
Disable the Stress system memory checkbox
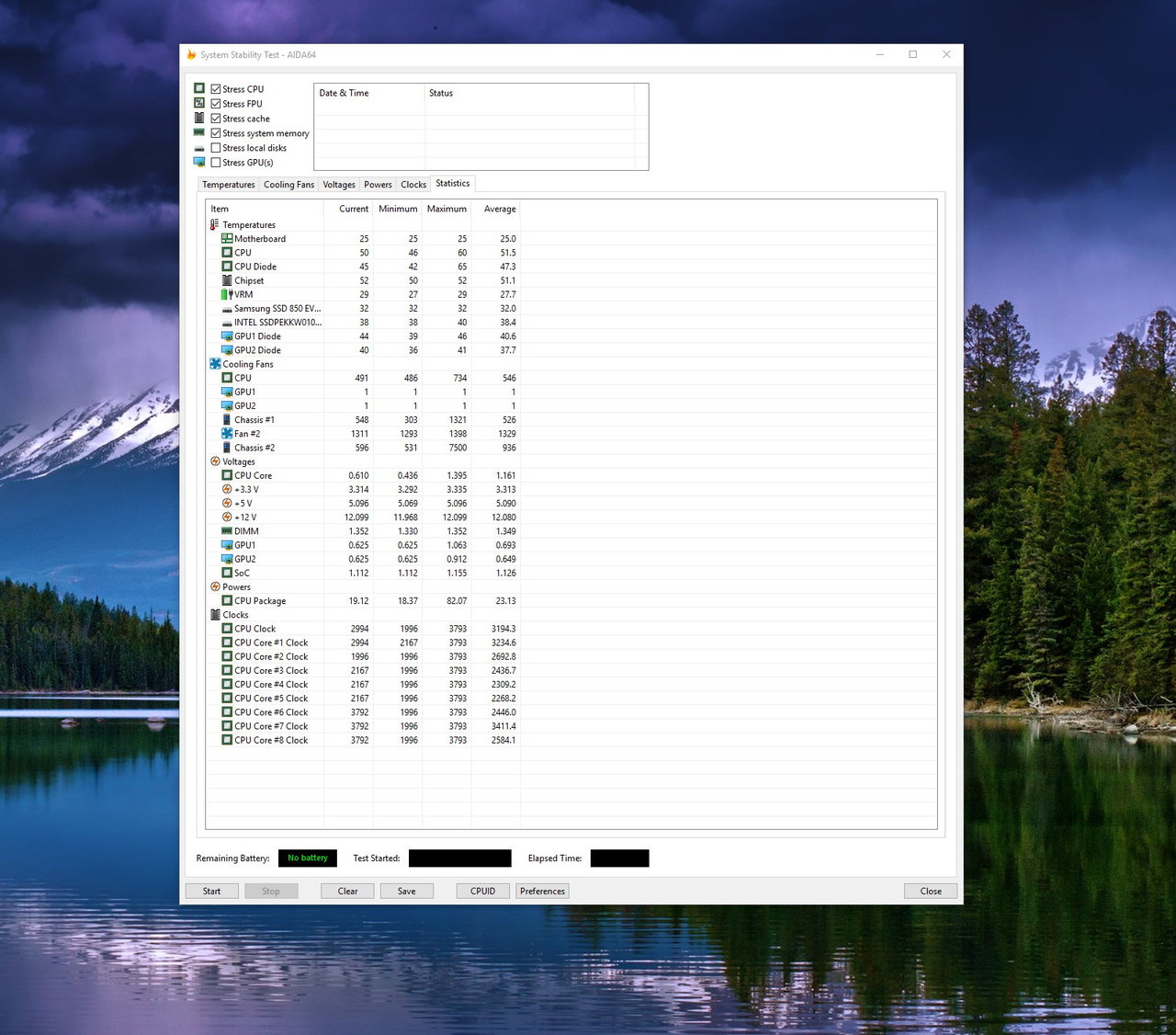pyautogui.click(x=216, y=133)
